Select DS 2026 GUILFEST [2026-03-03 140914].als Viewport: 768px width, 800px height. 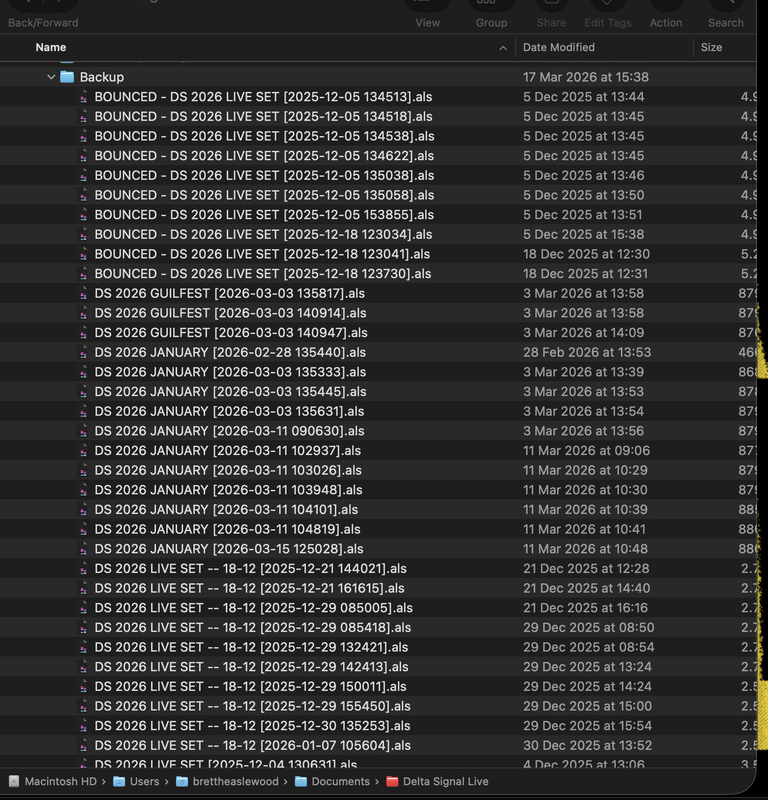point(230,313)
